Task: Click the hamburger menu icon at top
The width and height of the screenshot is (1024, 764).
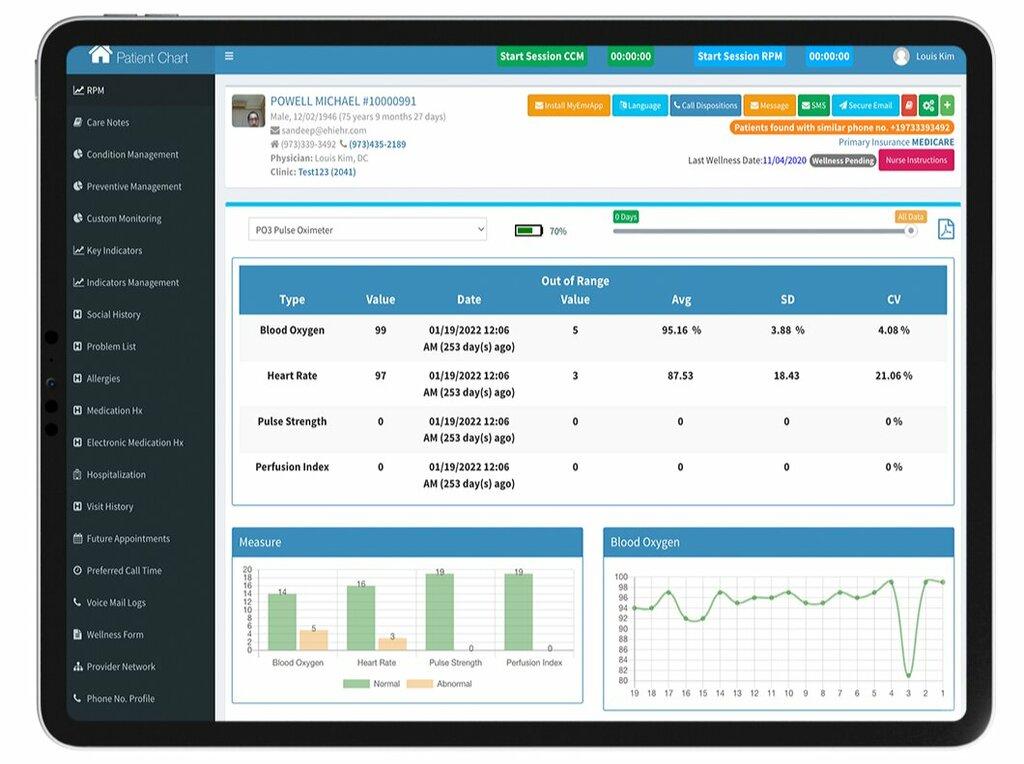Action: [x=229, y=56]
